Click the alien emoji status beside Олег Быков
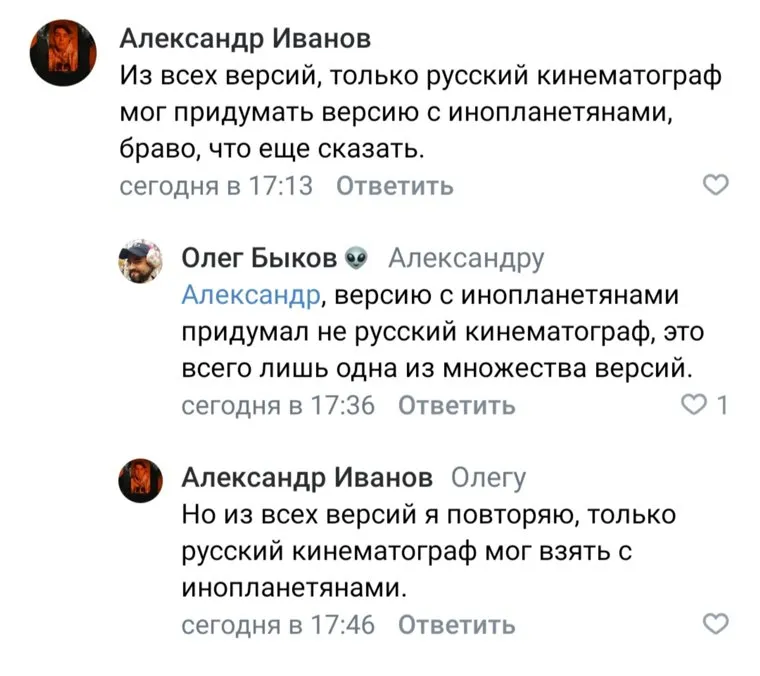 (355, 260)
